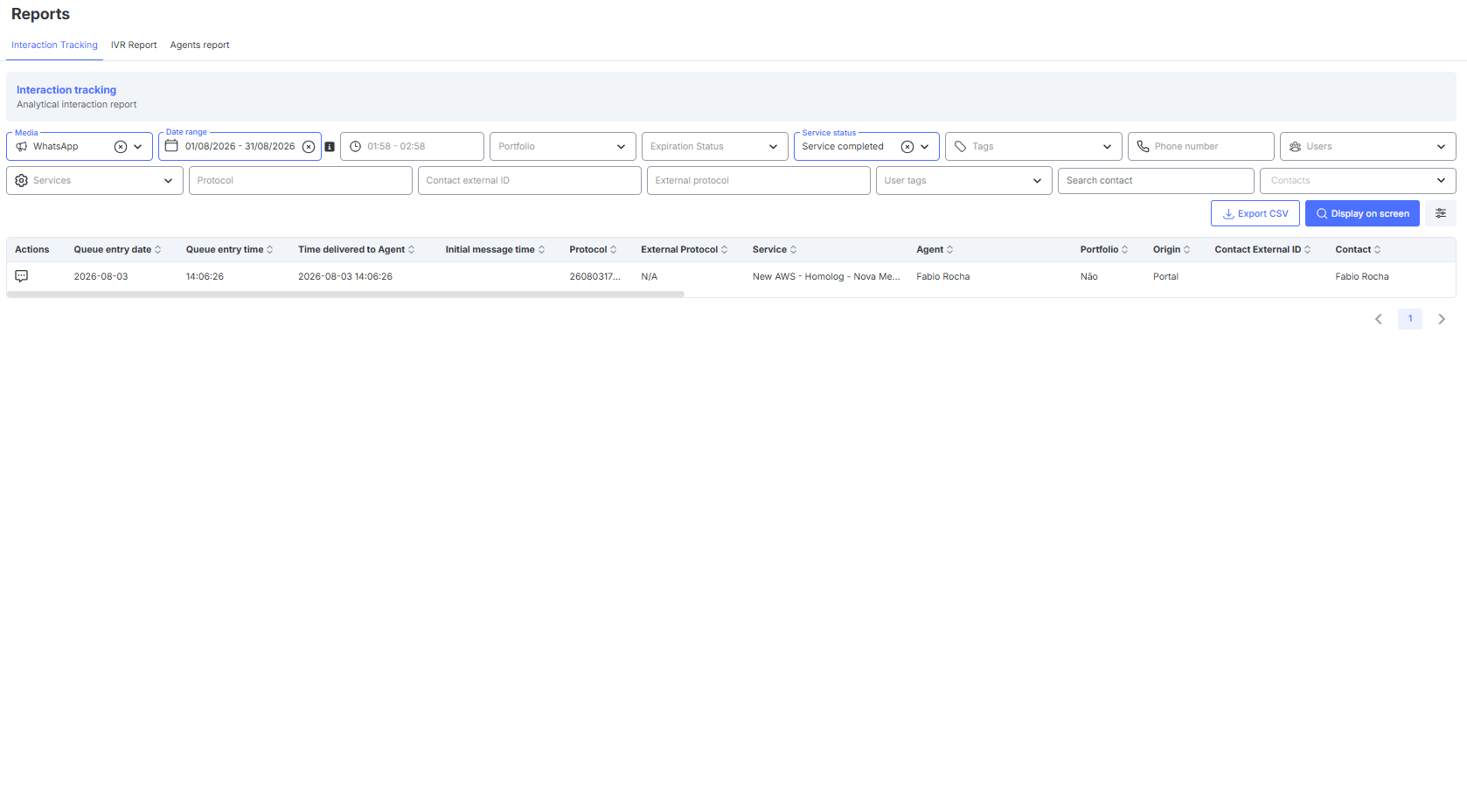Go to next page arrow

tap(1442, 319)
